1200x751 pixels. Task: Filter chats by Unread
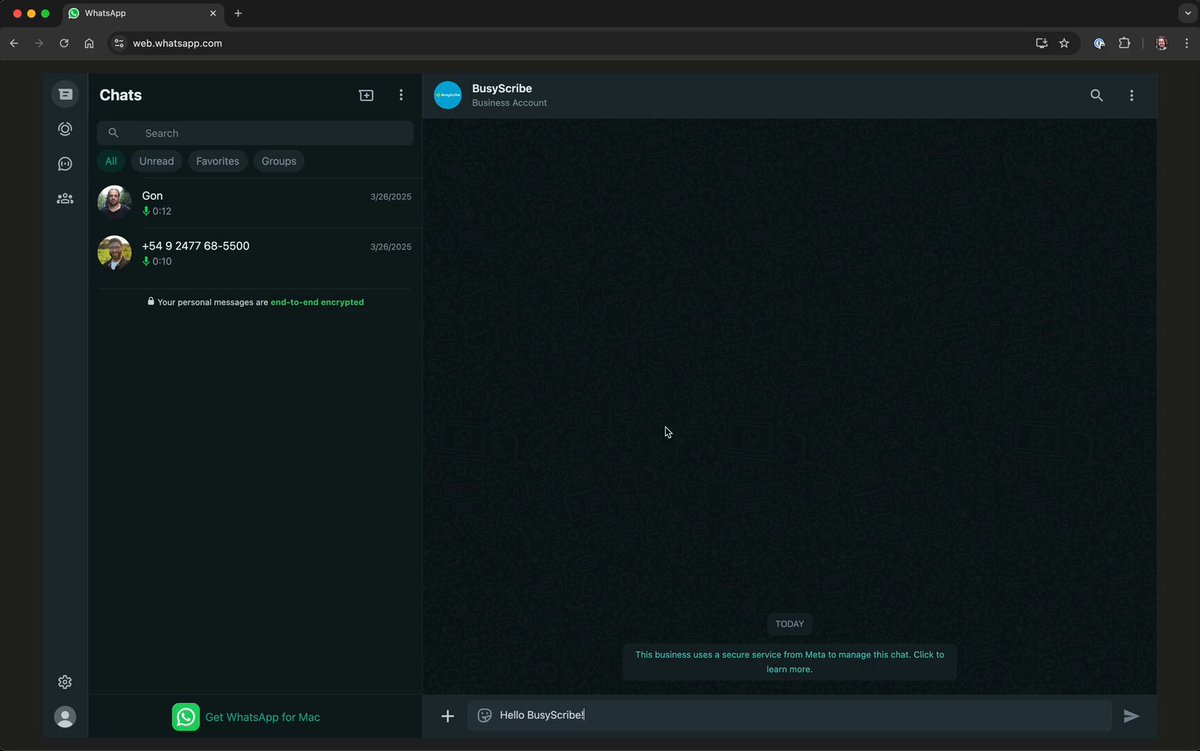click(x=156, y=161)
